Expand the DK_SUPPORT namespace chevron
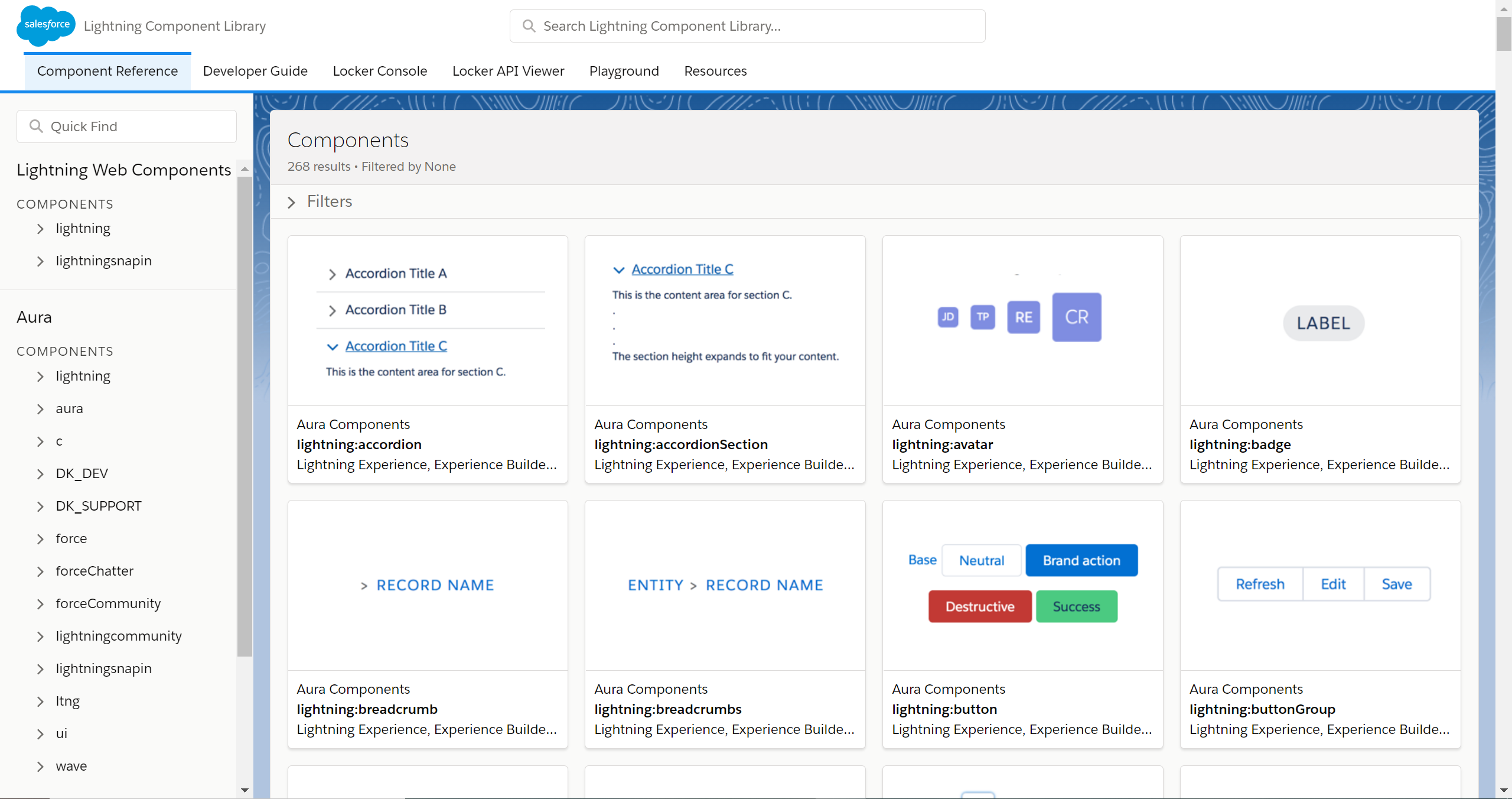 (x=40, y=506)
